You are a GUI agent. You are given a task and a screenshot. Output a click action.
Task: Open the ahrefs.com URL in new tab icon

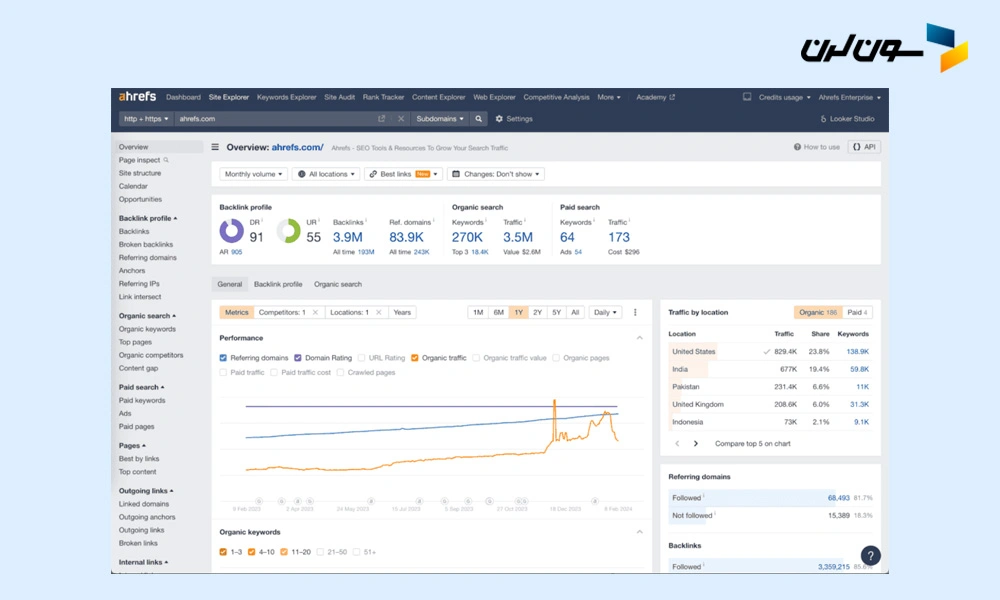381,119
